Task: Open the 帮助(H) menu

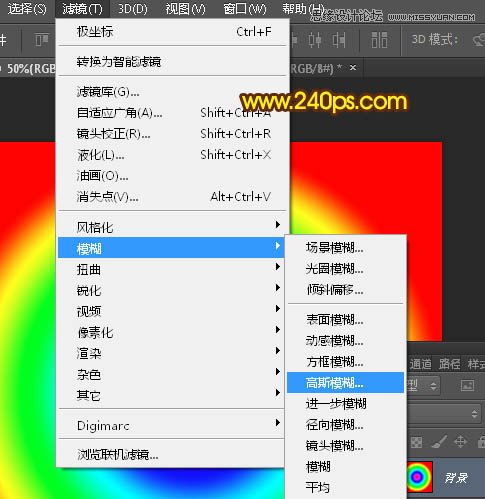Action: click(x=303, y=9)
